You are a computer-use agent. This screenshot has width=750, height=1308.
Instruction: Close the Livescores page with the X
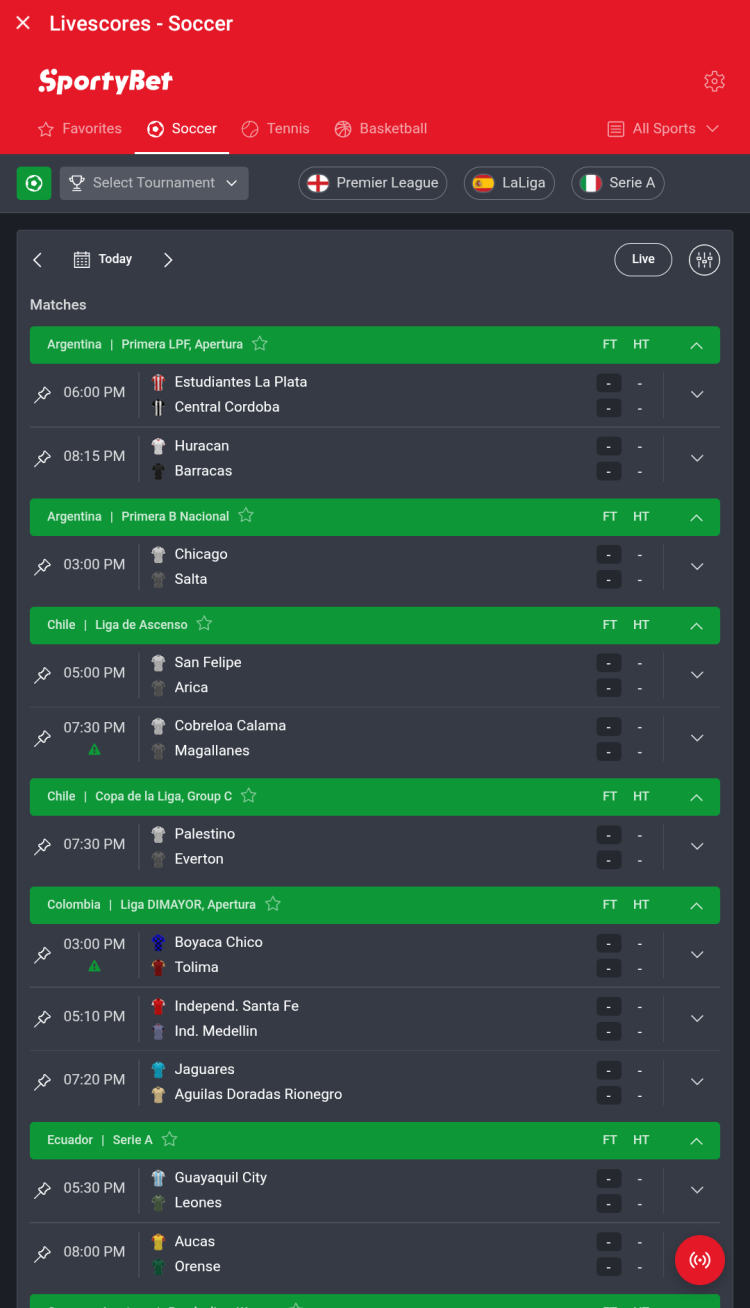[23, 23]
